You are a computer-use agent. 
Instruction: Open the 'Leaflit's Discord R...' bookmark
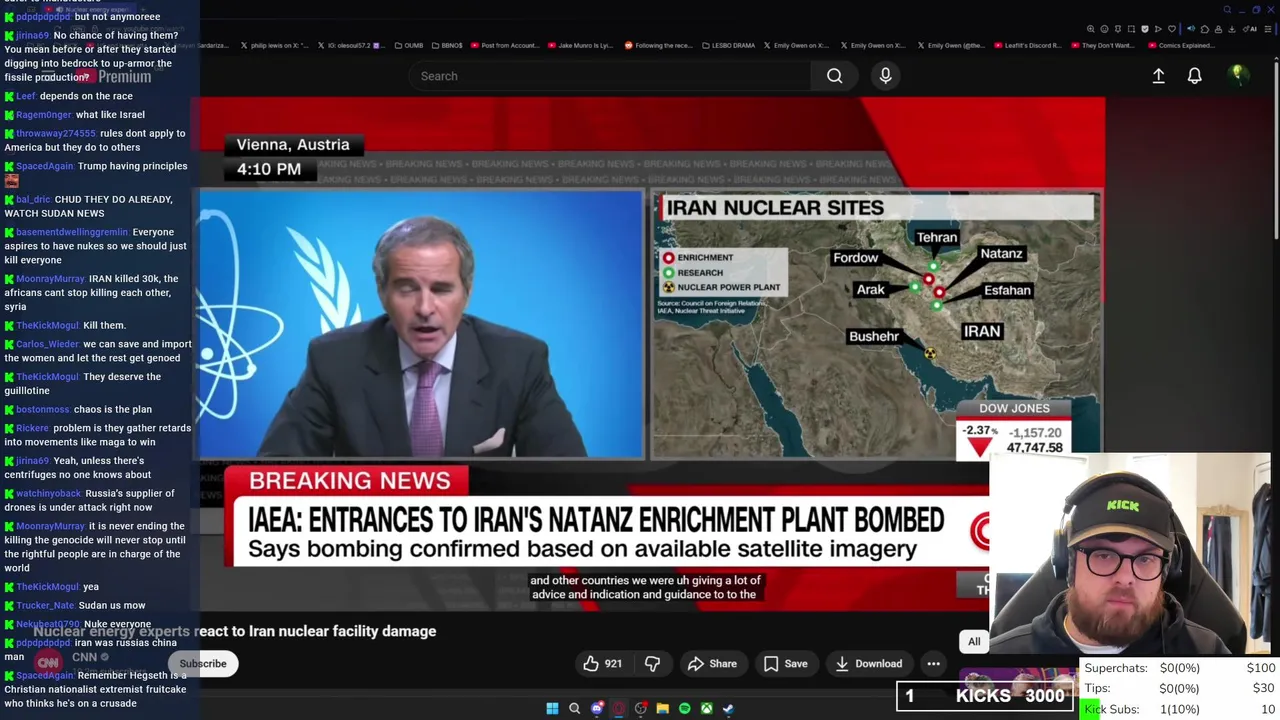(1028, 45)
